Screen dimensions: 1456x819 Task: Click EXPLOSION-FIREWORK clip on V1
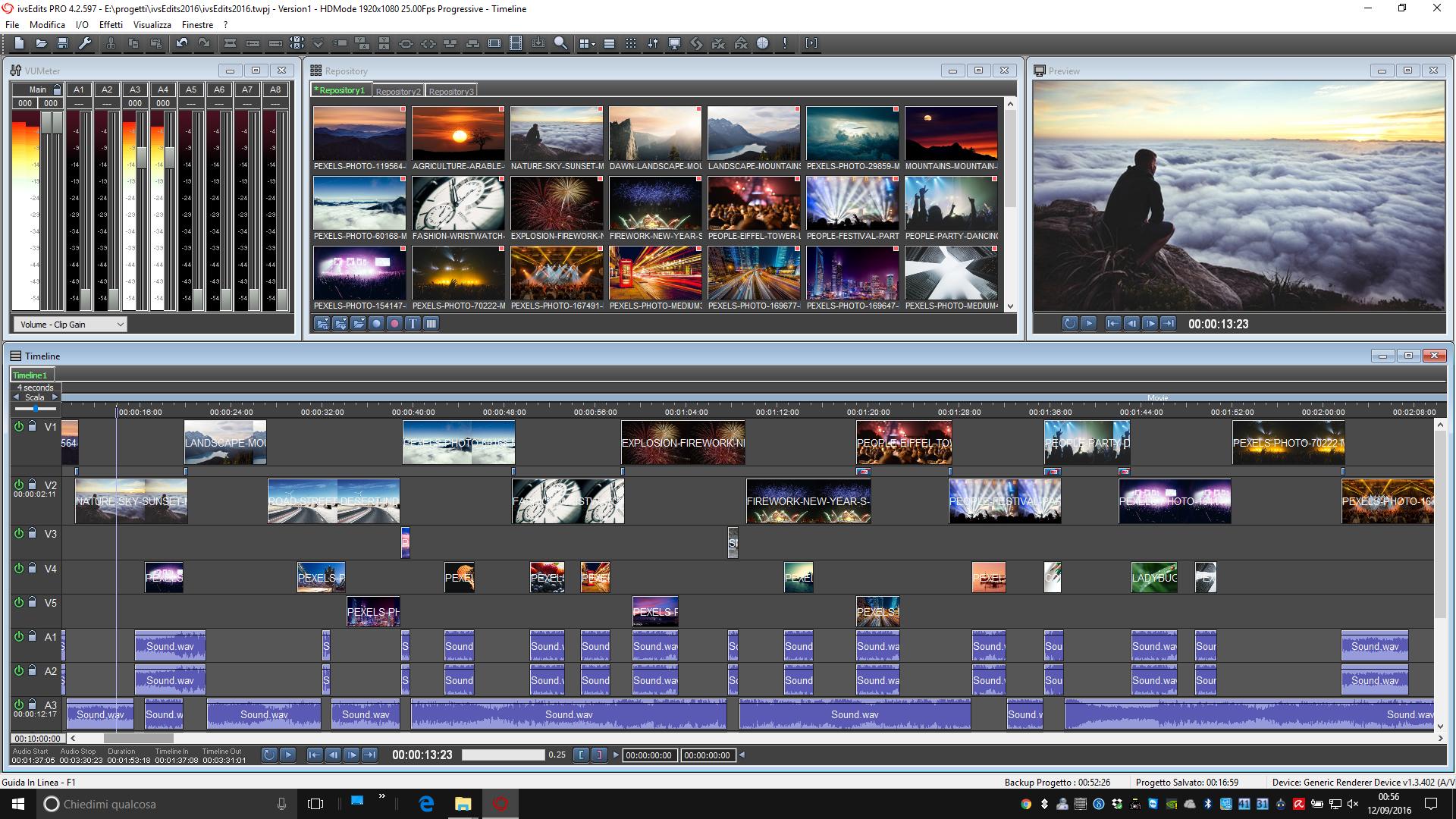[683, 442]
